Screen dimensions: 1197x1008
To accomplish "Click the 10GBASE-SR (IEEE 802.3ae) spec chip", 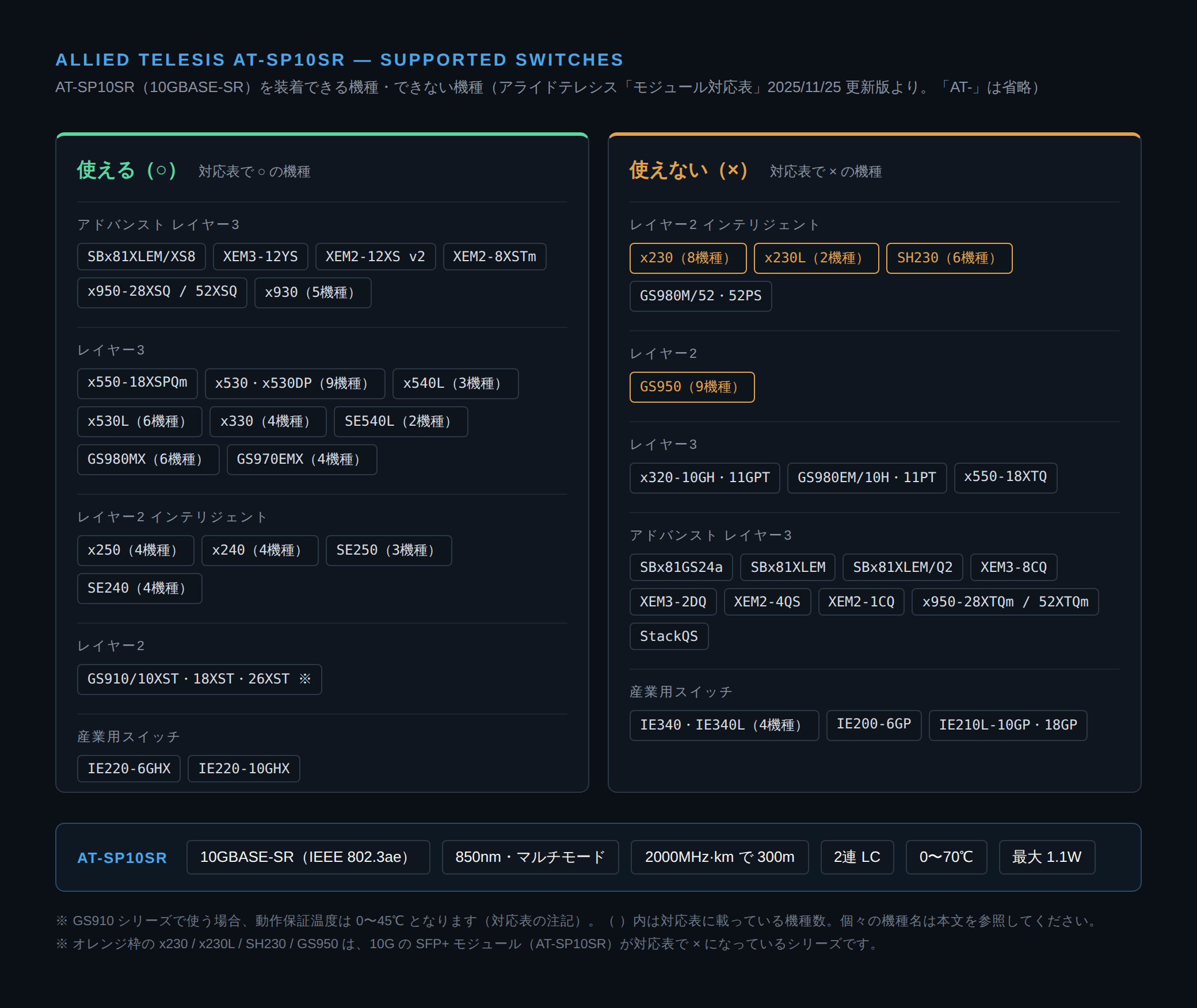I will [x=308, y=857].
